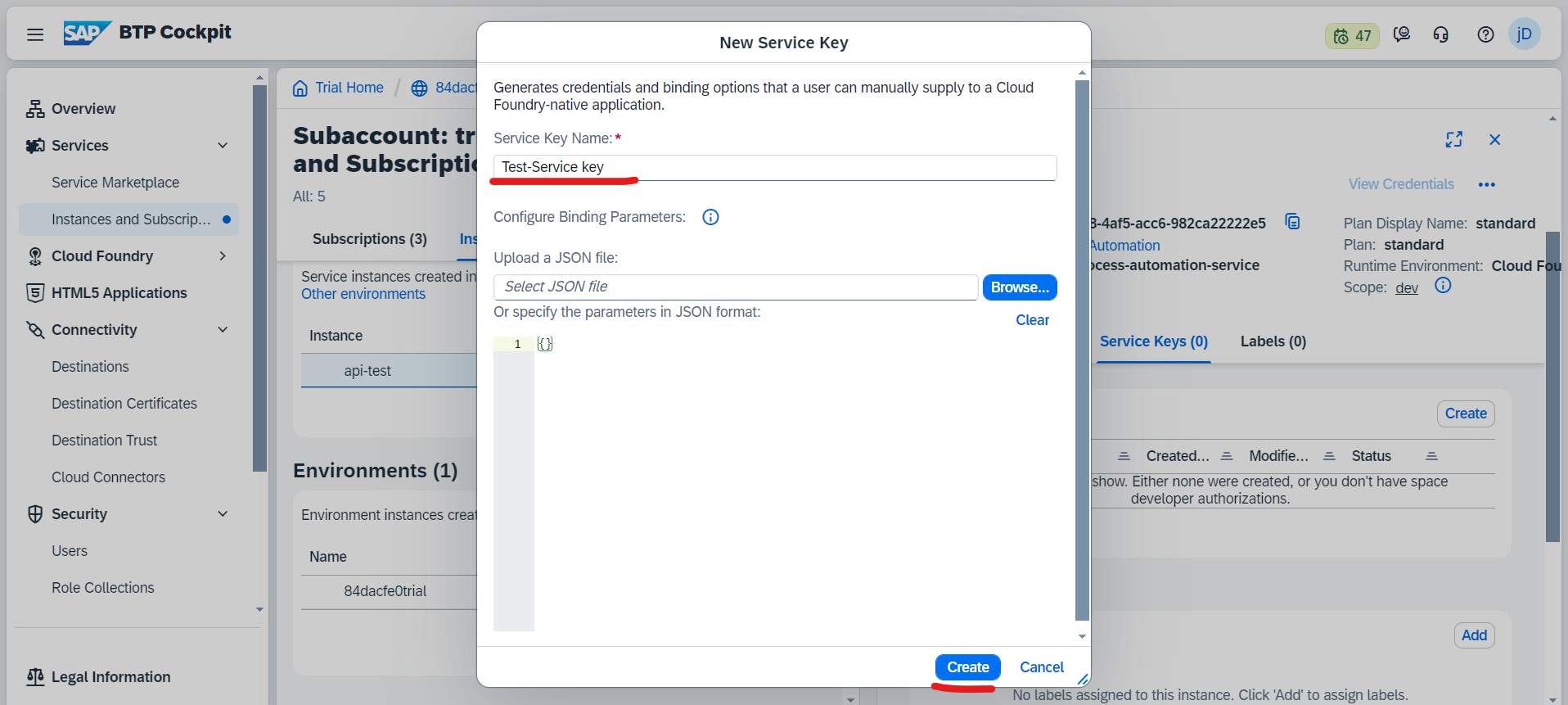
Task: Close the instance details panel
Action: pyautogui.click(x=1494, y=140)
